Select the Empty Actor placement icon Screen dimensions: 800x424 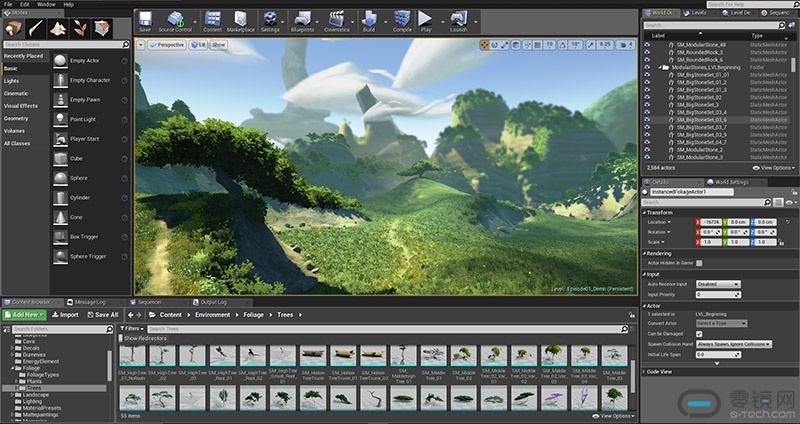pos(61,61)
